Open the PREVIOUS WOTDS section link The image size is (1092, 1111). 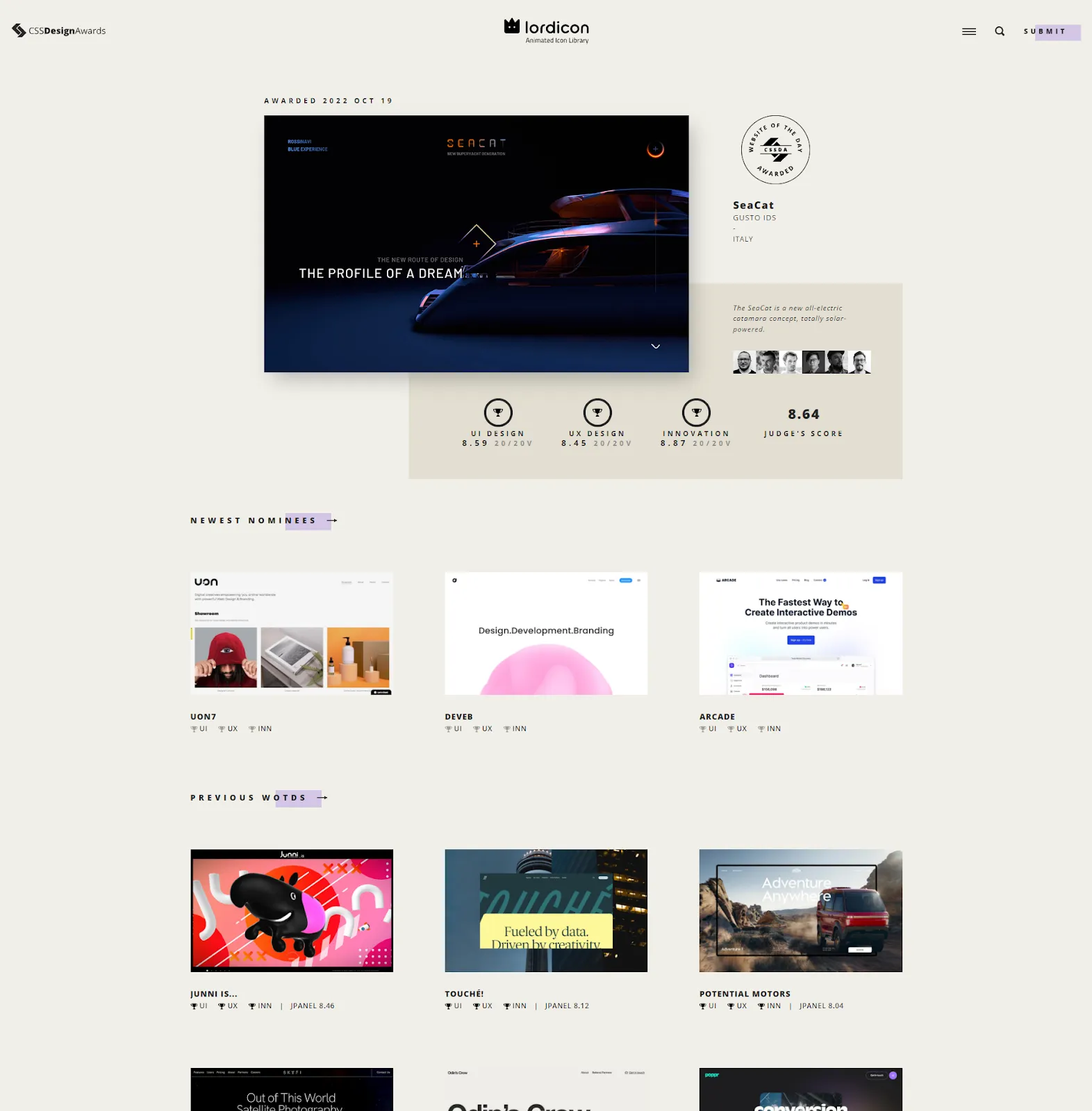click(x=248, y=797)
